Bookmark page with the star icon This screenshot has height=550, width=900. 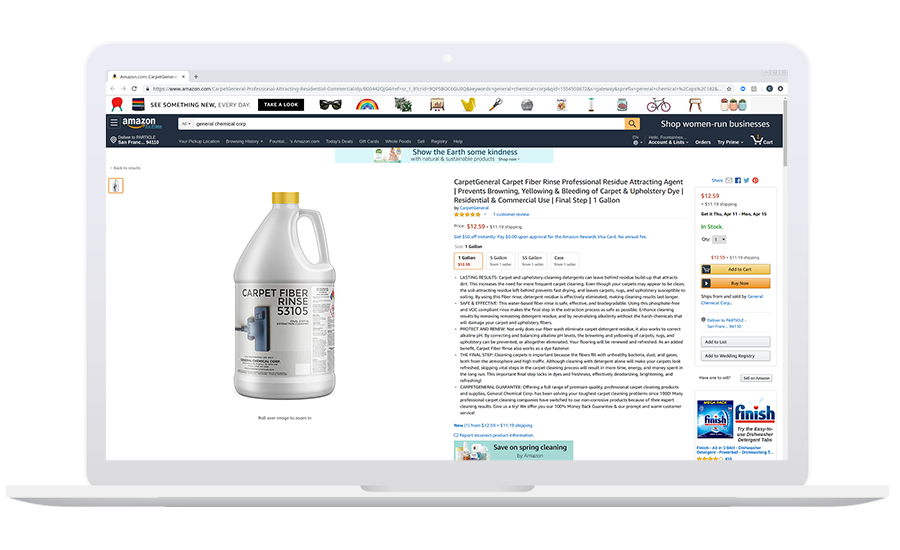729,89
